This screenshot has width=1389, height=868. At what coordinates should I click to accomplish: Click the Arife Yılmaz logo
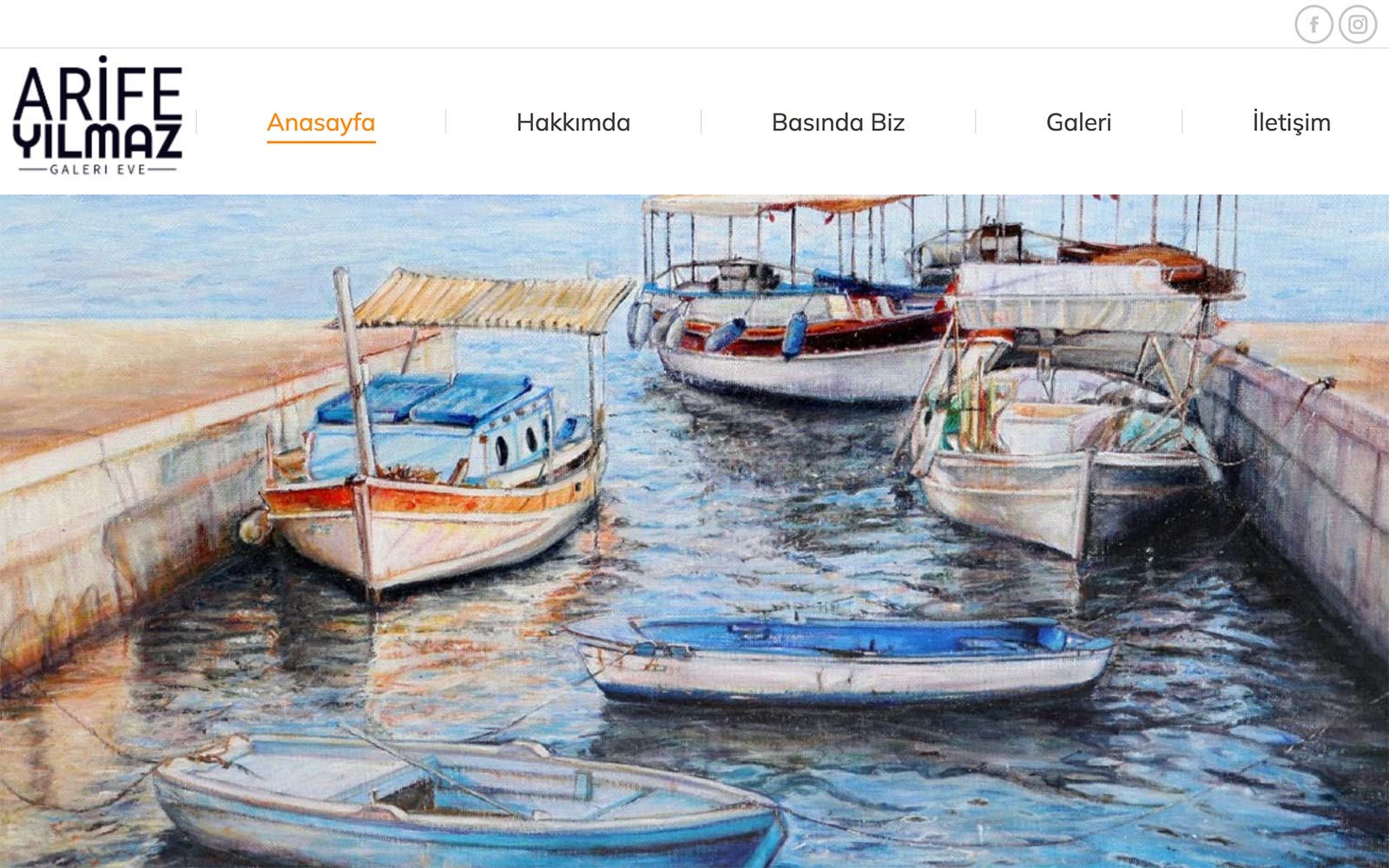pyautogui.click(x=97, y=115)
